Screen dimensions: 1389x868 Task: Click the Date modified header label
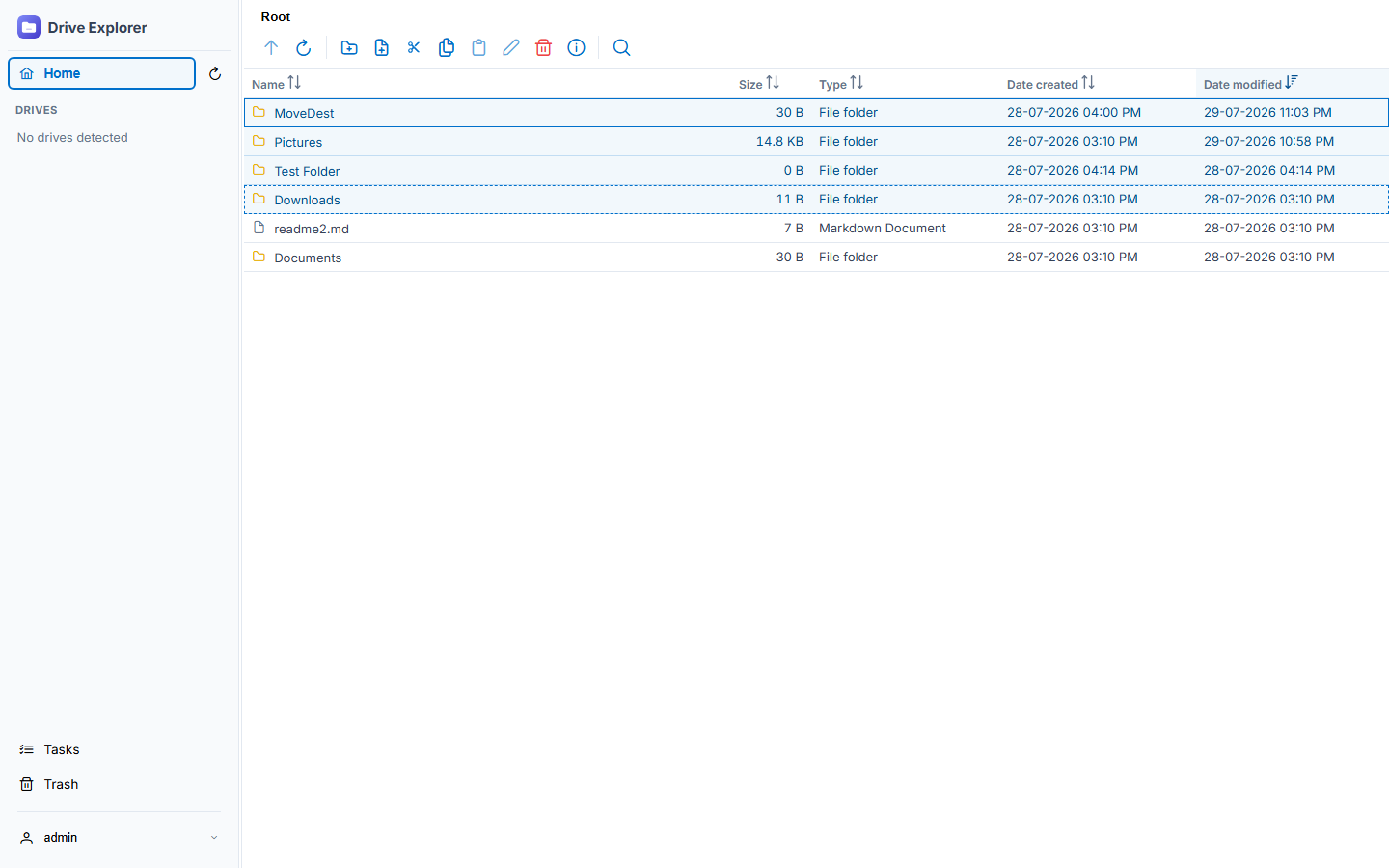pyautogui.click(x=1242, y=85)
